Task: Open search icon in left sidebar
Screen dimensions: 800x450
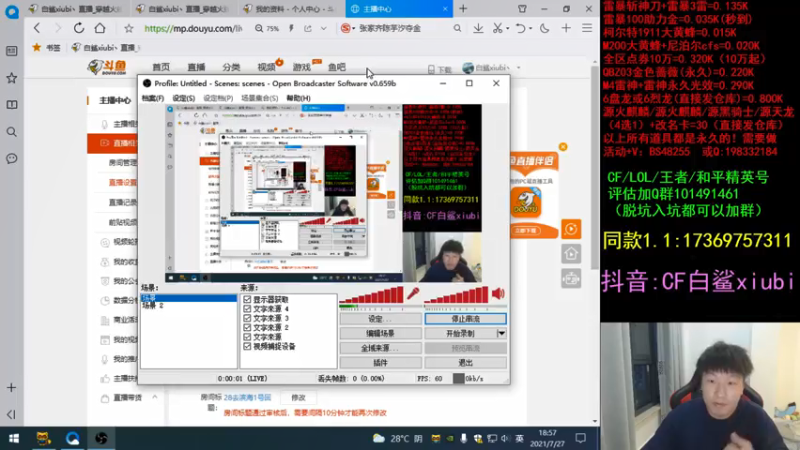Action: point(12,132)
